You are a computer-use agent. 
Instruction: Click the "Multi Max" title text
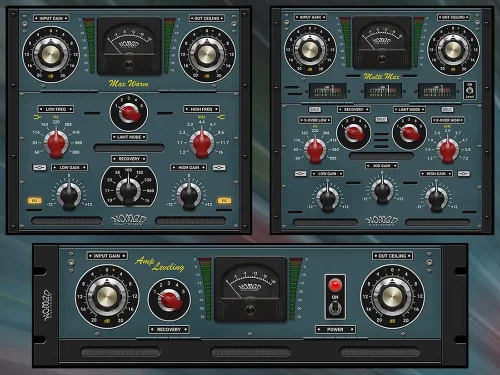(x=381, y=77)
